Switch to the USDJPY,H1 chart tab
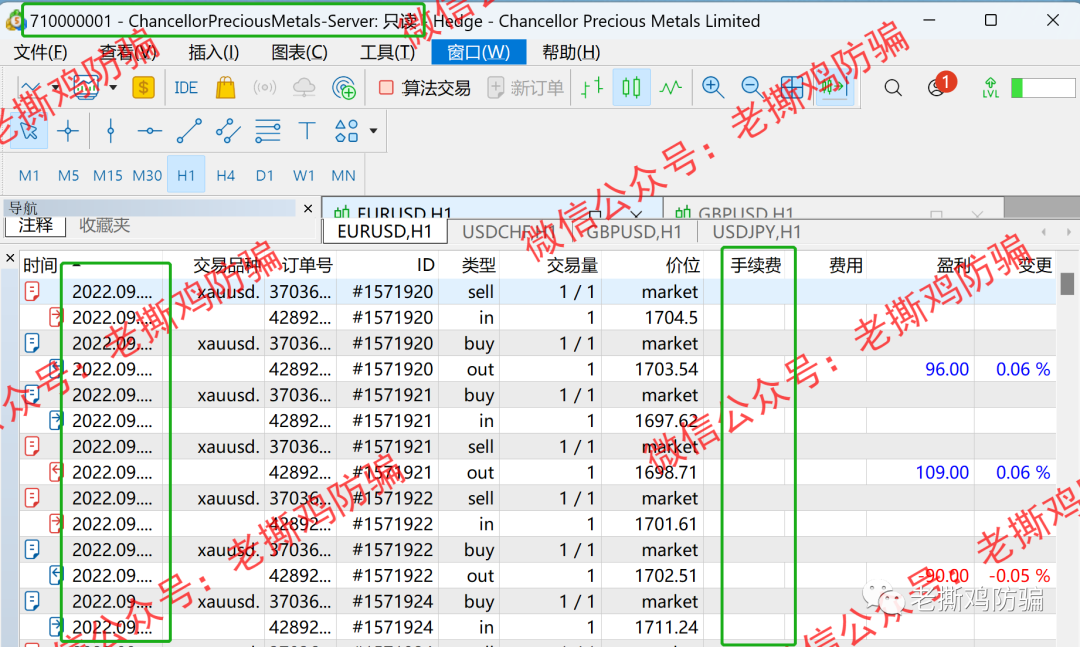The width and height of the screenshot is (1080, 647). (x=756, y=232)
